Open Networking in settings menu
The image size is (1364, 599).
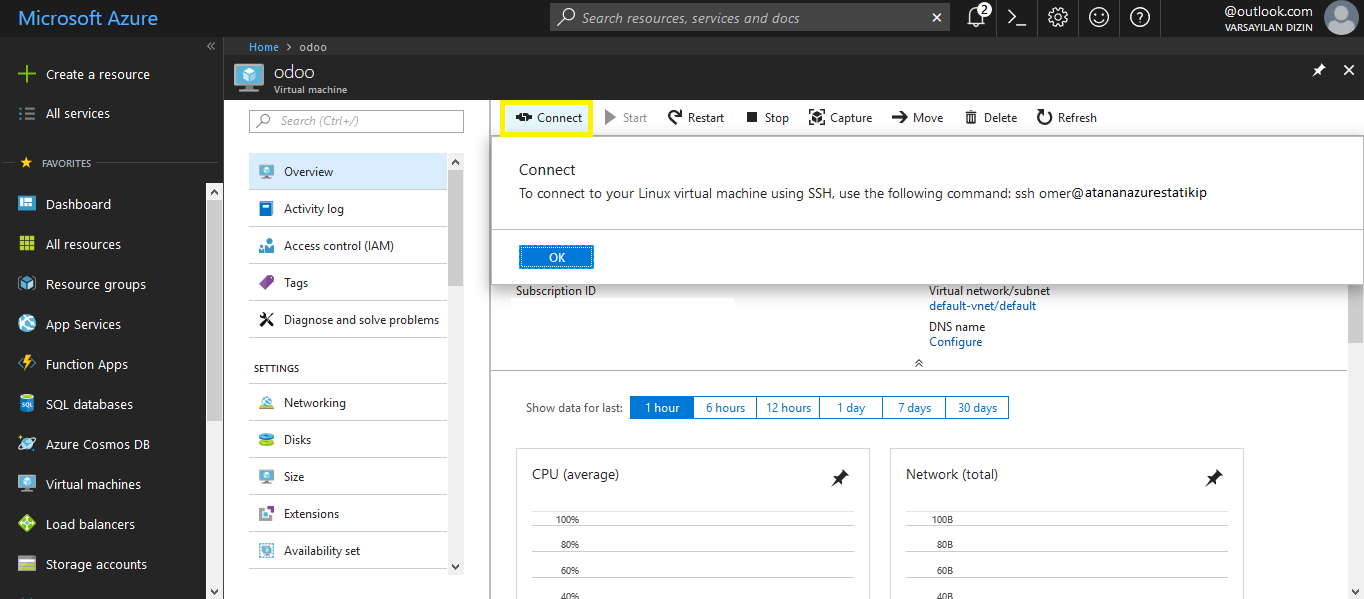coord(314,403)
